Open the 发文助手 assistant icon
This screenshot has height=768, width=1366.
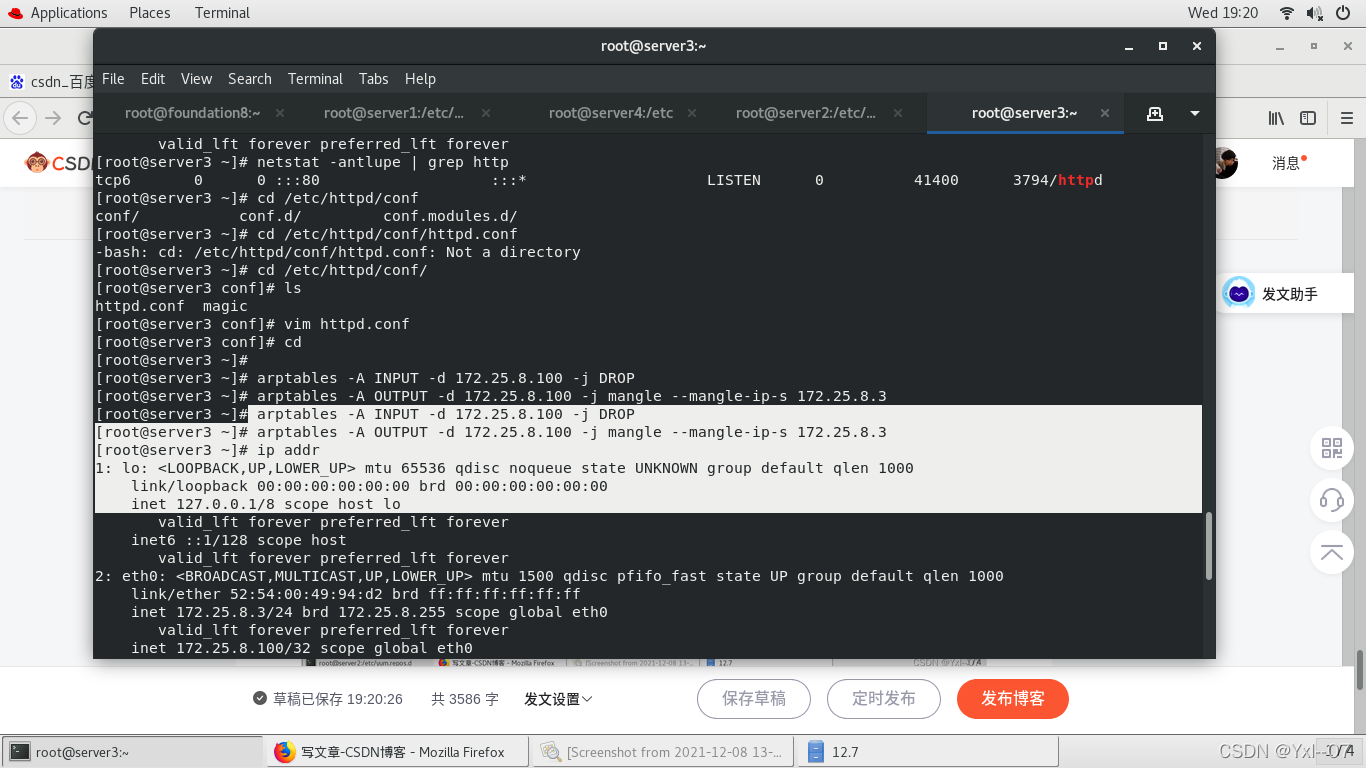click(1239, 294)
